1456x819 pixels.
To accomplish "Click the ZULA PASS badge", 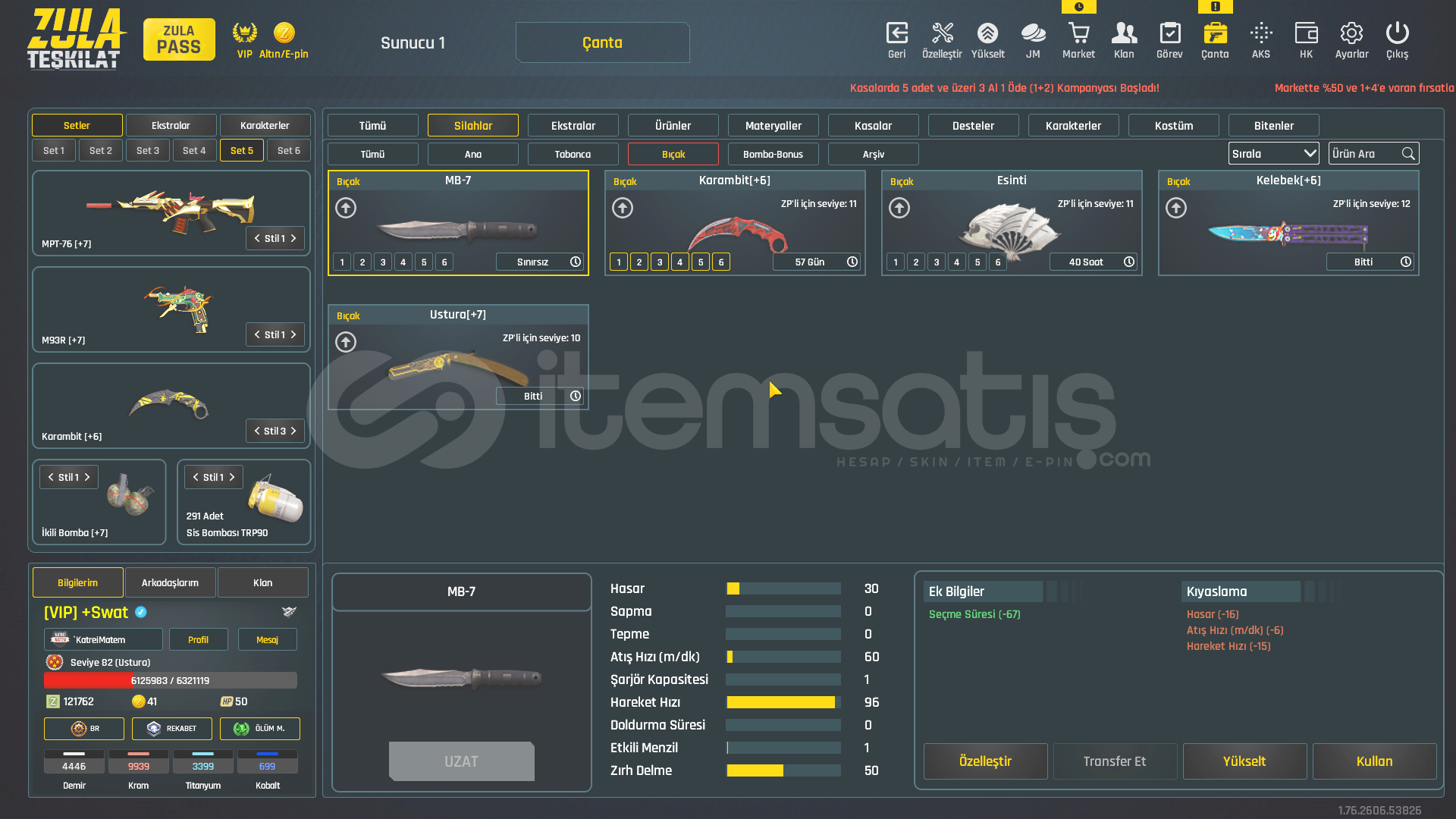I will pos(179,39).
